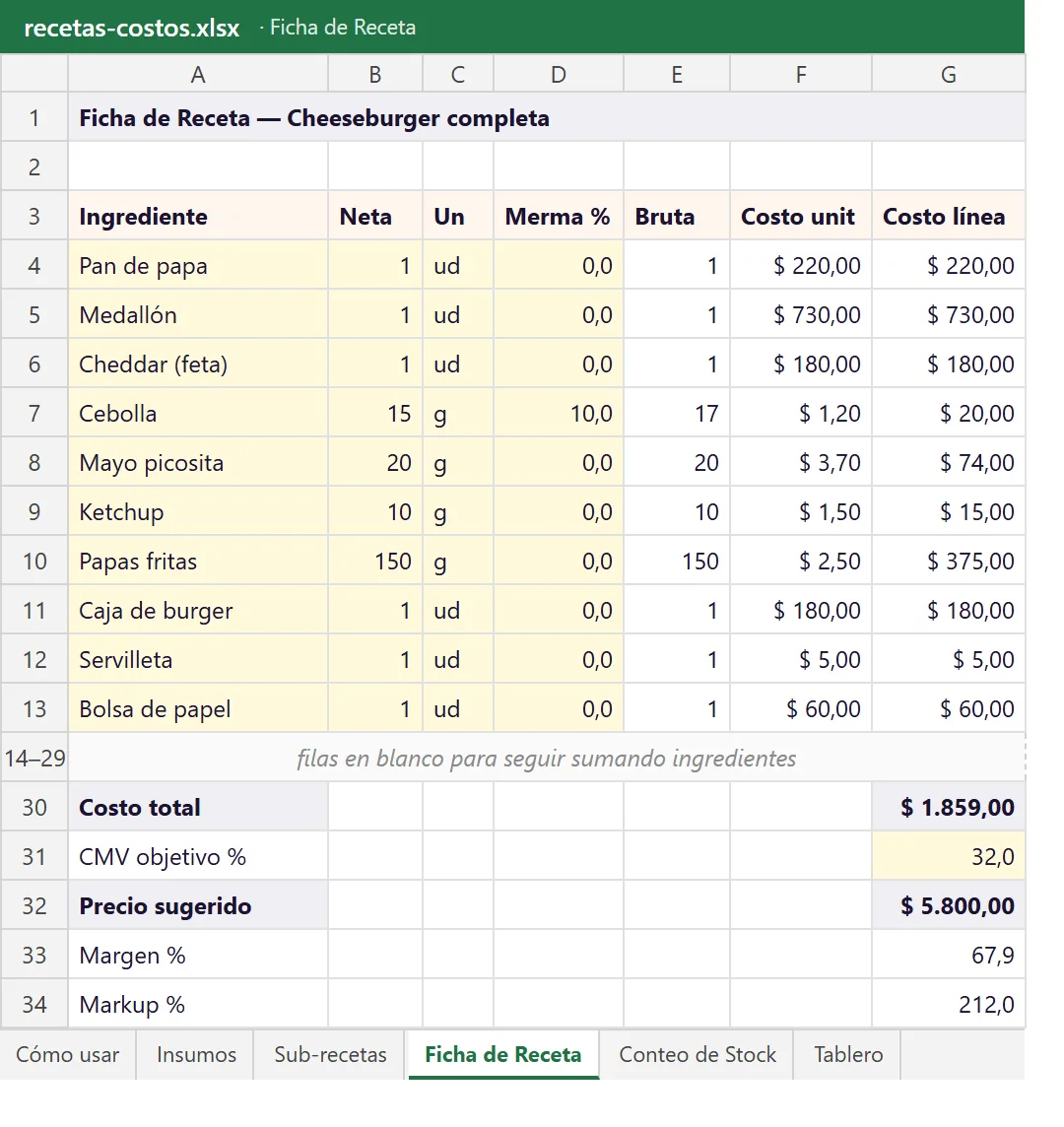Image resolution: width=1064 pixels, height=1127 pixels.
Task: Click the 'Costo total' label cell
Action: point(198,807)
